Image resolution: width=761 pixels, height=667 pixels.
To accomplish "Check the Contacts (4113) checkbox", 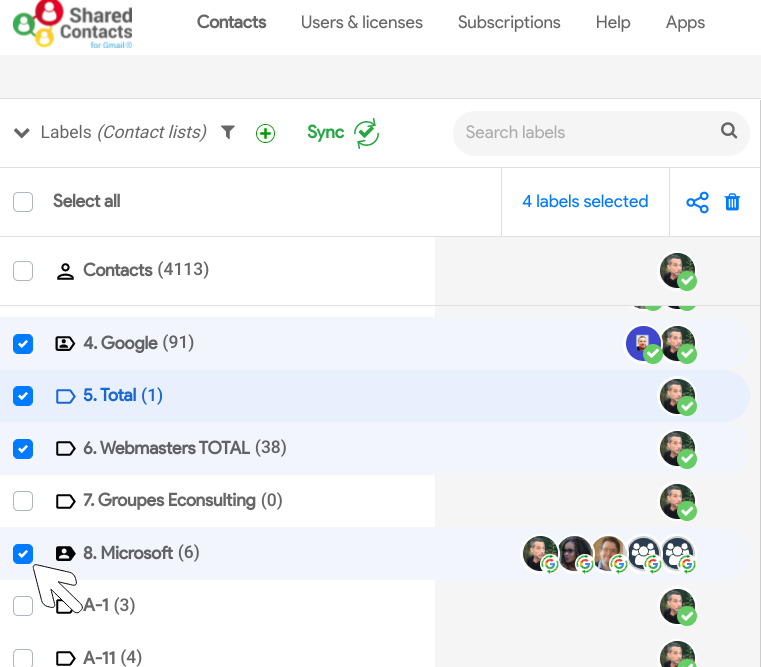I will pos(23,271).
